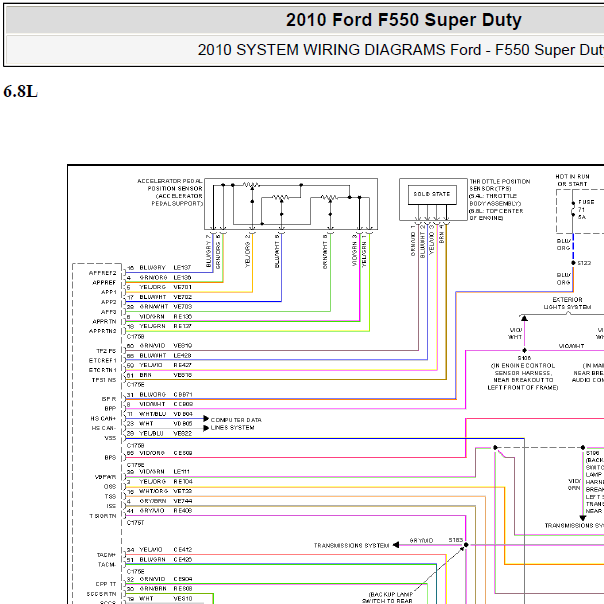
Task: Click the 'SCCSRTN' pin label
Action: pos(101,594)
